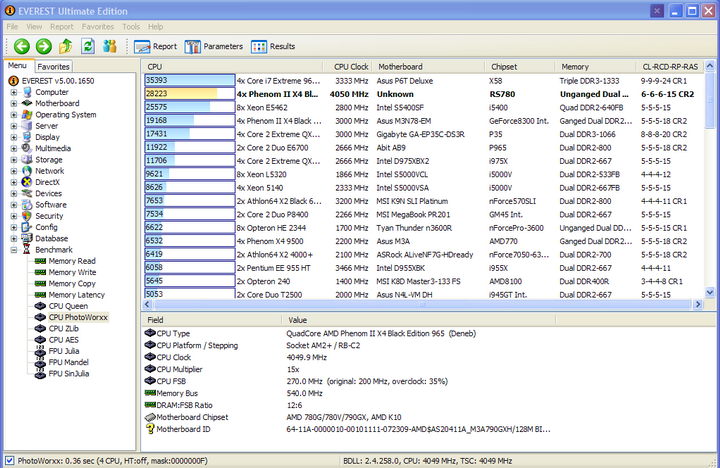Select the Menu tab
The image size is (720, 468).
click(x=17, y=66)
